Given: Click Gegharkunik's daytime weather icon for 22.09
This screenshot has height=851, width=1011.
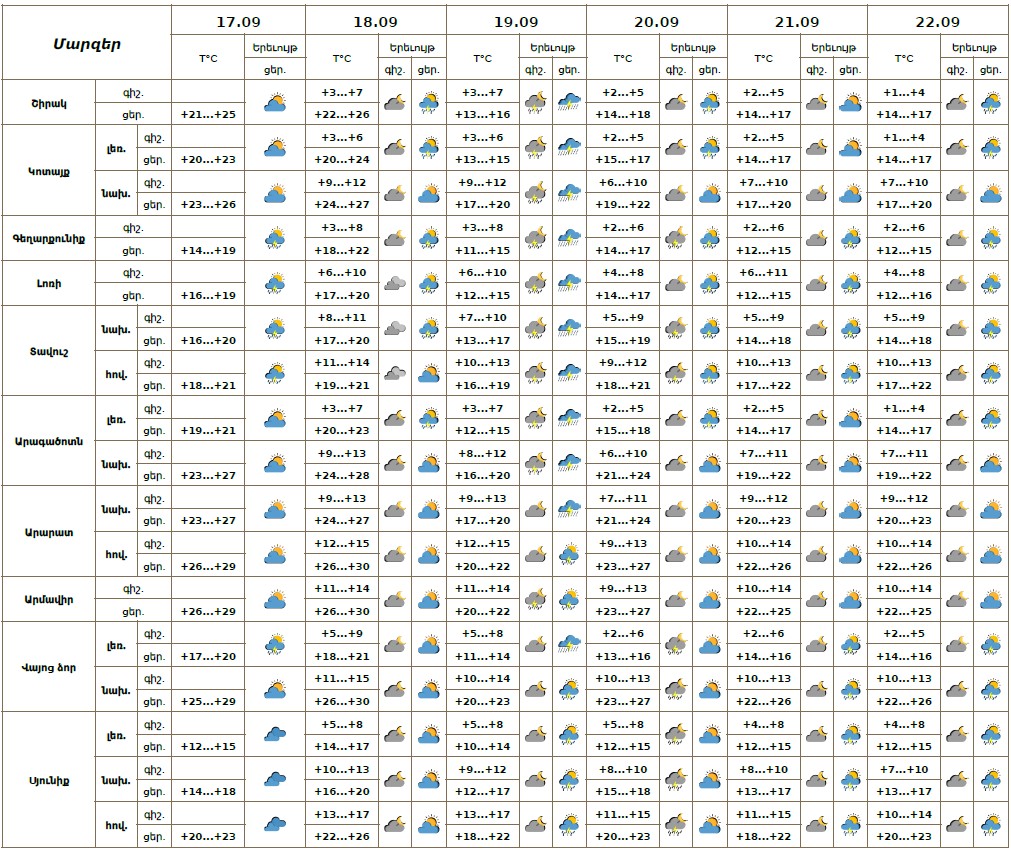Looking at the screenshot, I should point(990,238).
